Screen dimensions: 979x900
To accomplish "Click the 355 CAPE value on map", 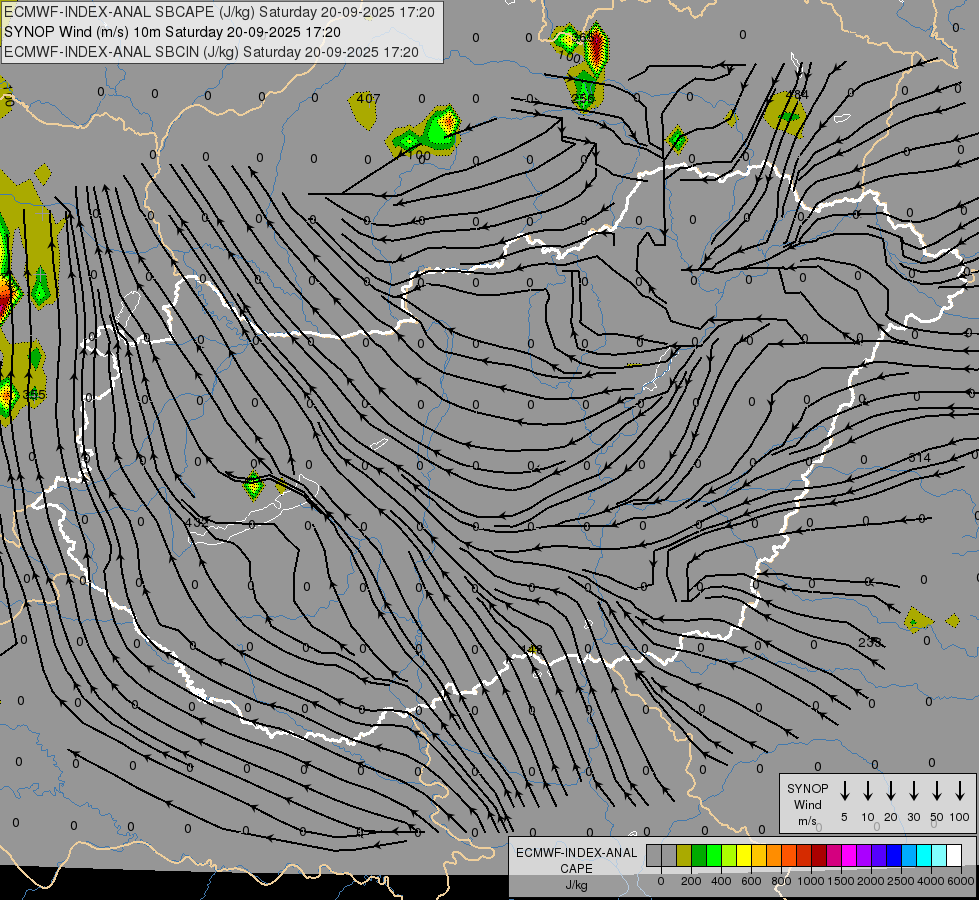I will (x=35, y=395).
